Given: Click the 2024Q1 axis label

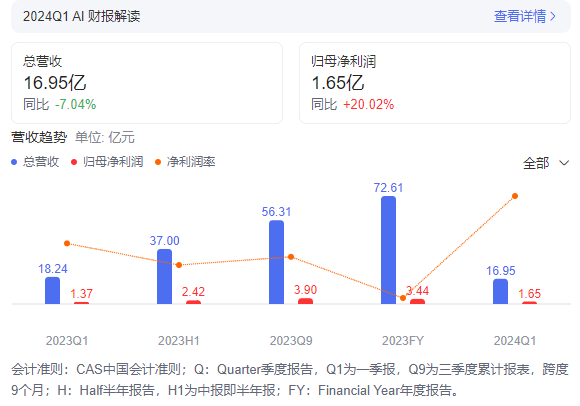Looking at the screenshot, I should pos(515,341).
